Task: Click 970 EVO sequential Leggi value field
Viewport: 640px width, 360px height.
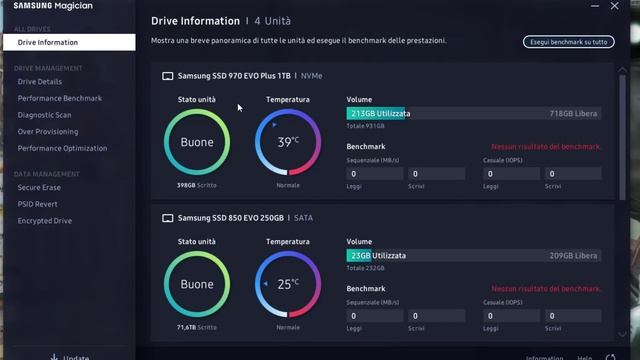Action: click(375, 174)
